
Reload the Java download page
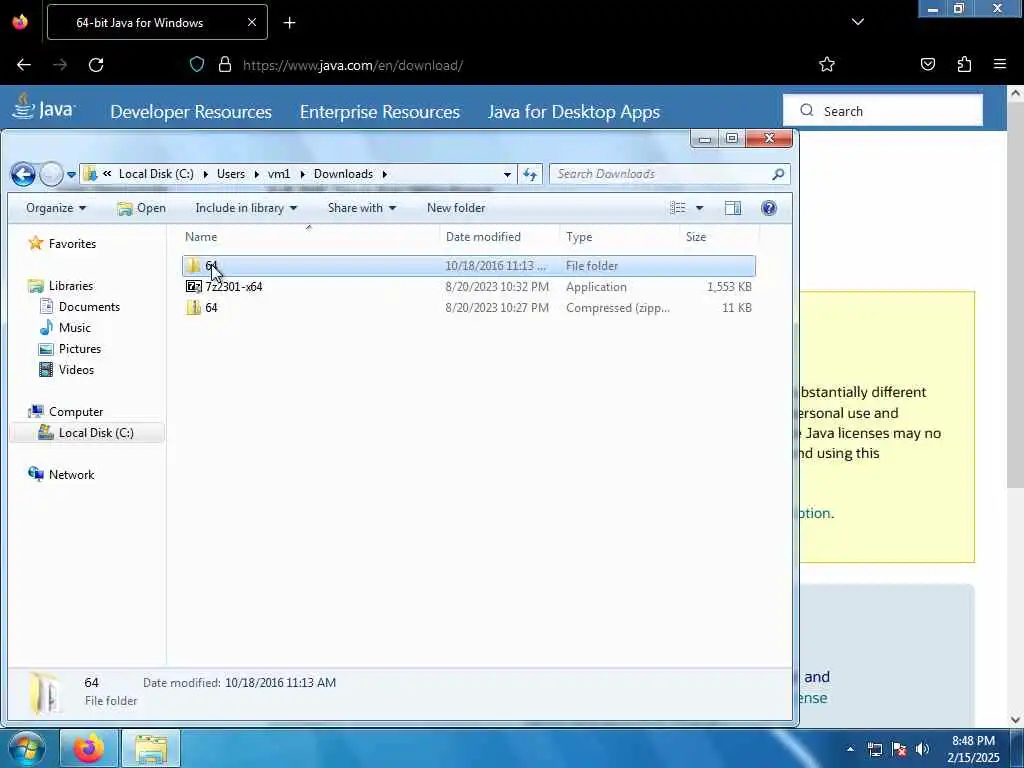pos(96,65)
